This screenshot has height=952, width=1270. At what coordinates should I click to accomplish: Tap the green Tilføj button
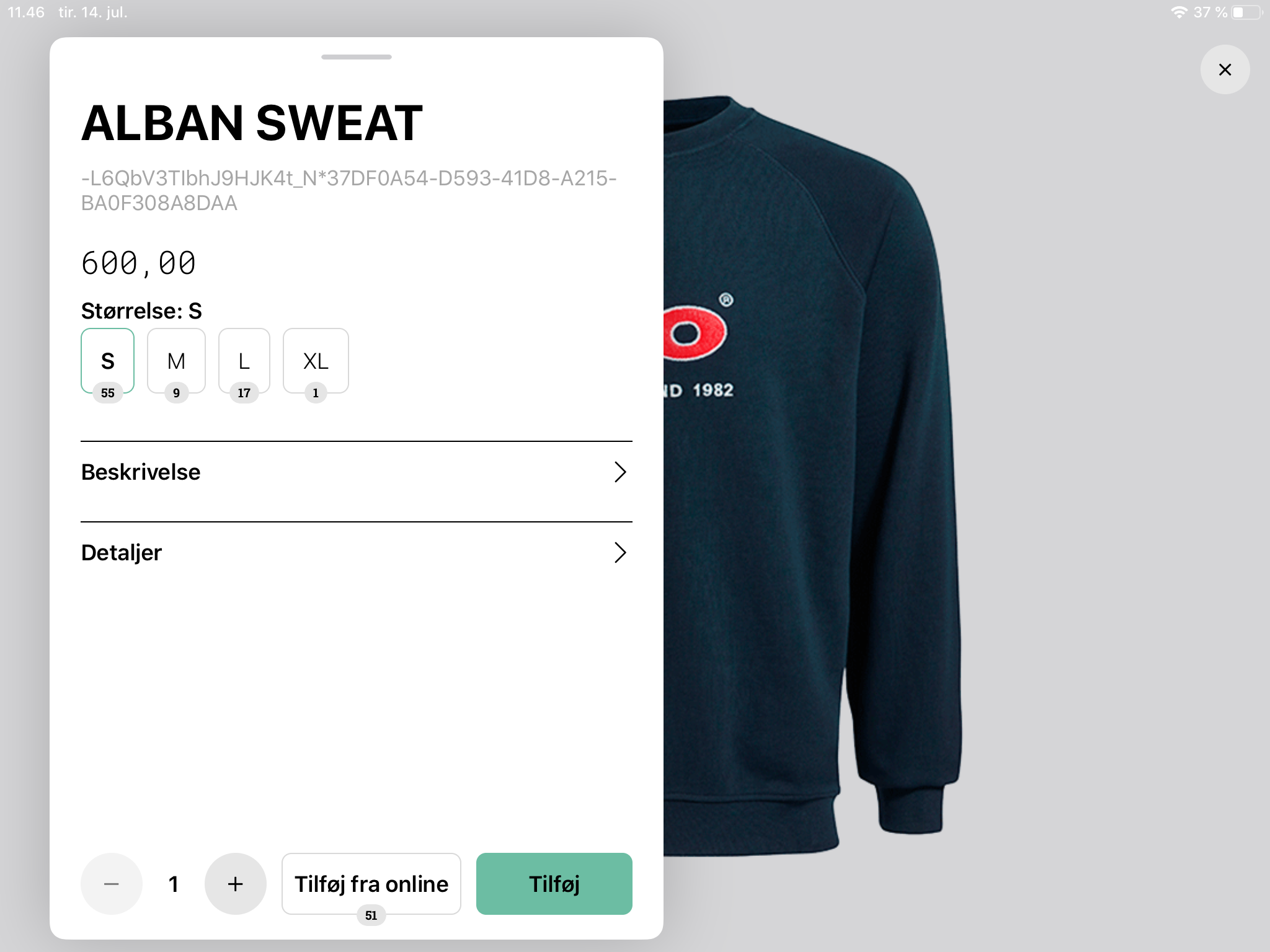pyautogui.click(x=554, y=884)
